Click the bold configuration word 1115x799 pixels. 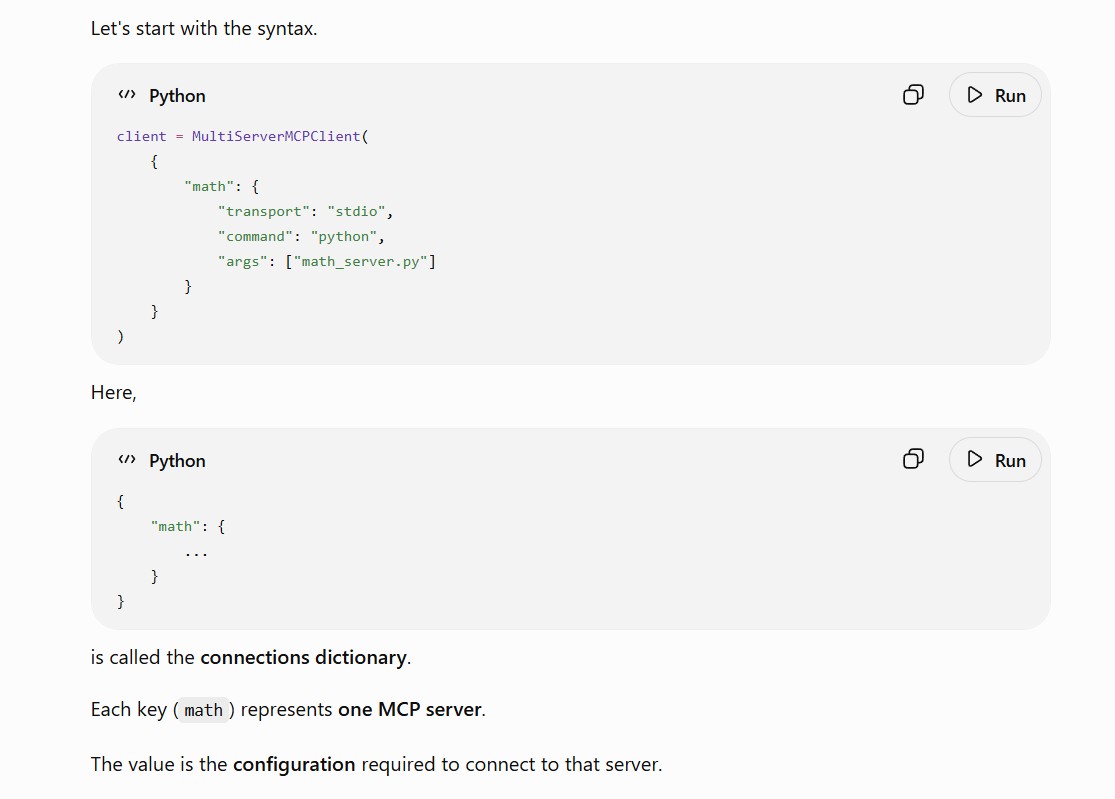pyautogui.click(x=294, y=764)
